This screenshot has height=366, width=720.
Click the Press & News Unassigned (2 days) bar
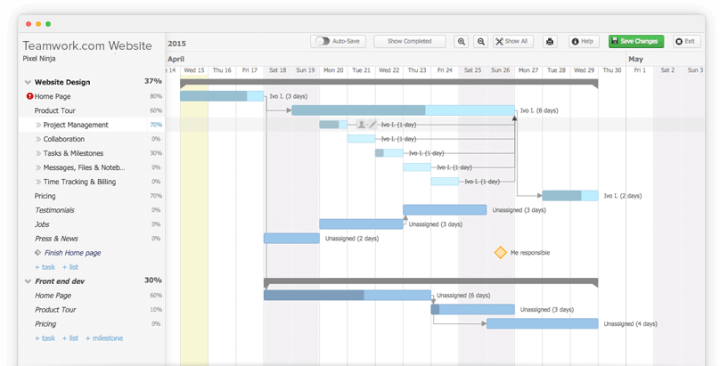coord(292,238)
